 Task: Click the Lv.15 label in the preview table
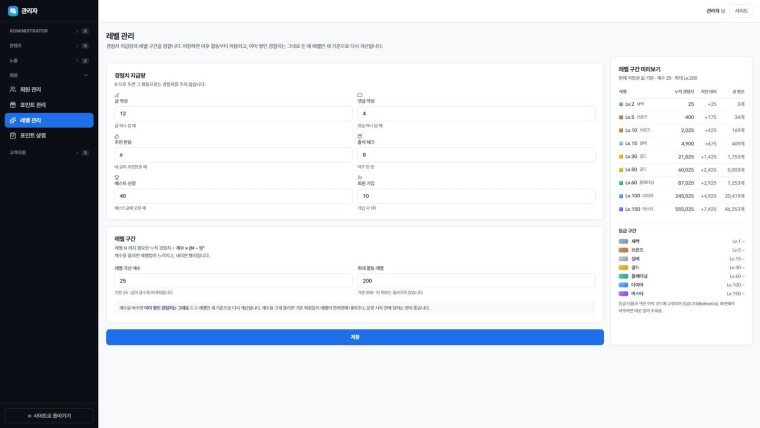pyautogui.click(x=631, y=143)
